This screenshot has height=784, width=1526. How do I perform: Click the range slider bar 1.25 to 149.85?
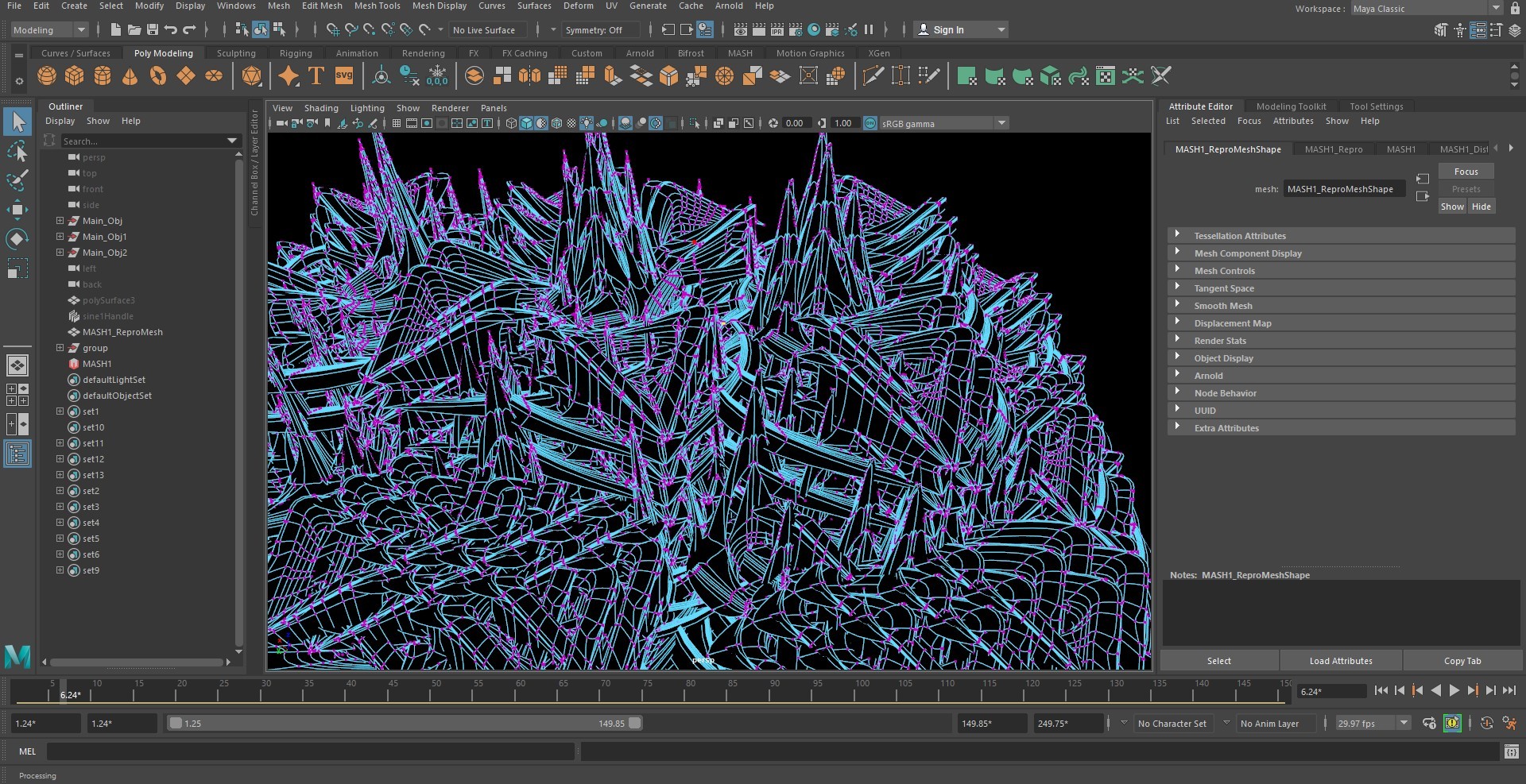(x=404, y=724)
